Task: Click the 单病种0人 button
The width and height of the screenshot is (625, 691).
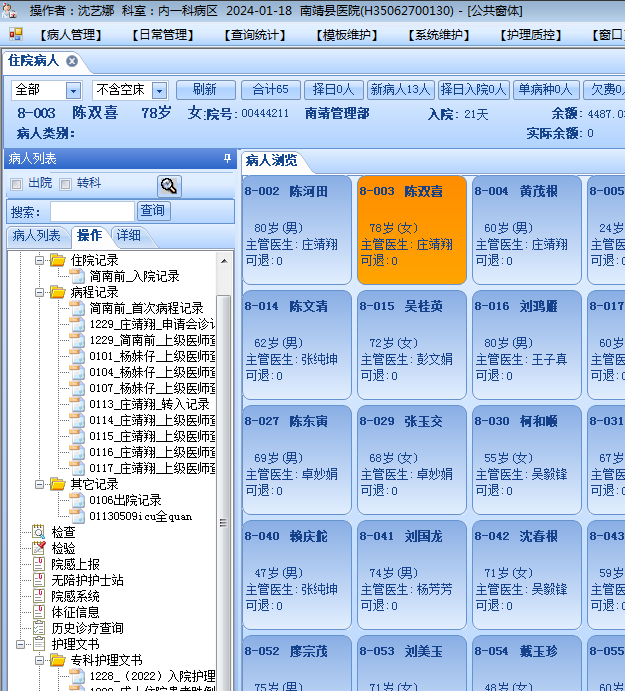Action: (546, 90)
